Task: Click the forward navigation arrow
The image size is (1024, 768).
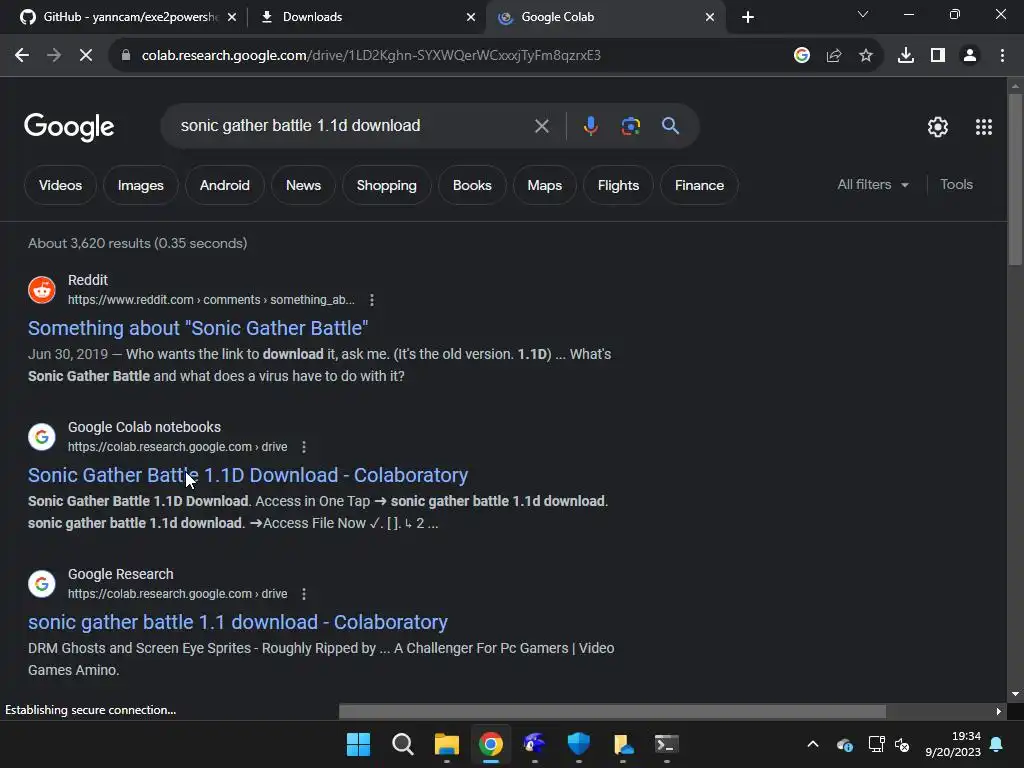Action: [54, 56]
